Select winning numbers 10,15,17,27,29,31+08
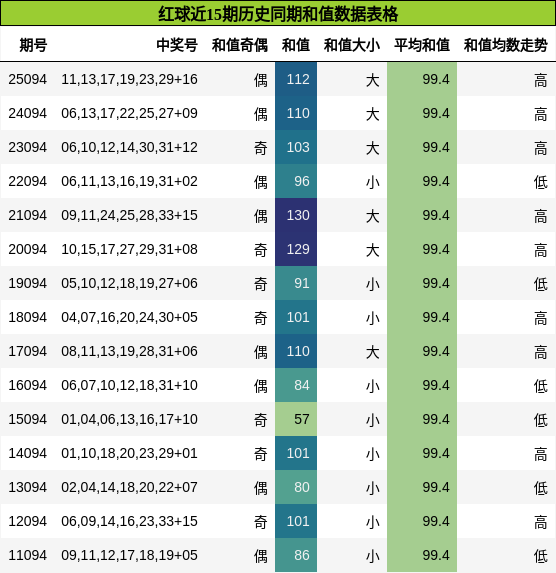Image resolution: width=556 pixels, height=573 pixels. [129, 249]
